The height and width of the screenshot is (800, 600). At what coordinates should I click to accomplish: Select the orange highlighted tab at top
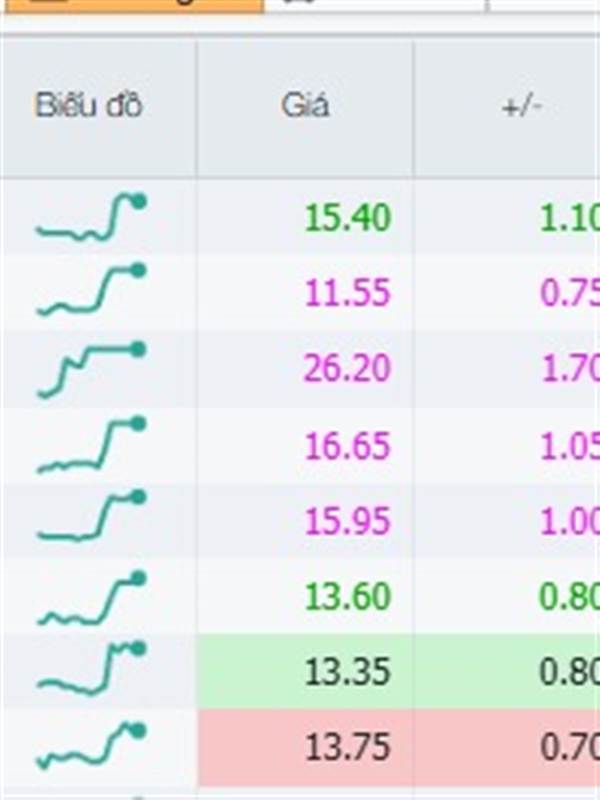coord(130,5)
